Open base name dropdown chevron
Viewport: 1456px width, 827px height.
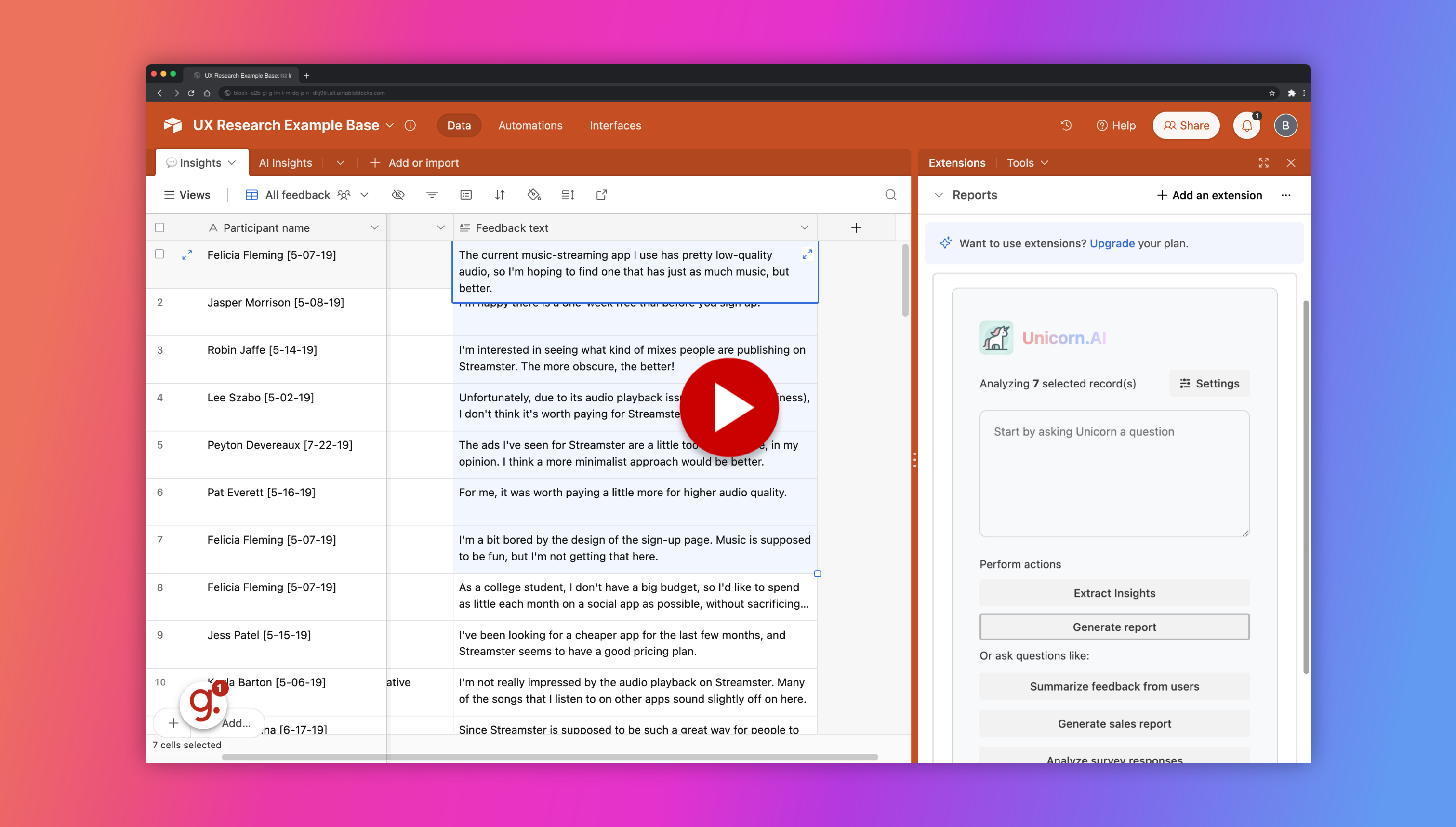tap(390, 125)
